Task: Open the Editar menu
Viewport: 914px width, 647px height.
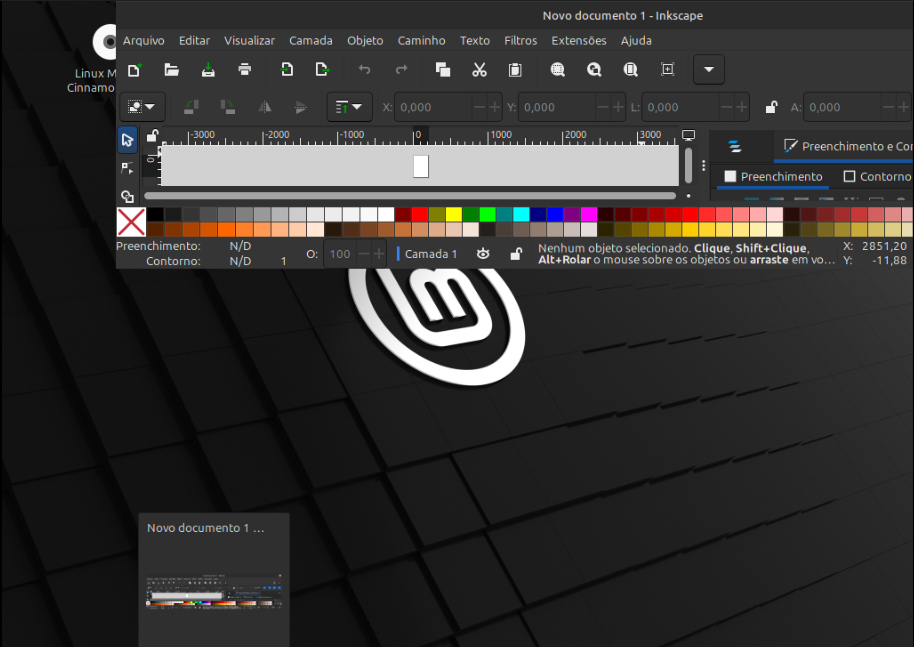Action: 194,41
